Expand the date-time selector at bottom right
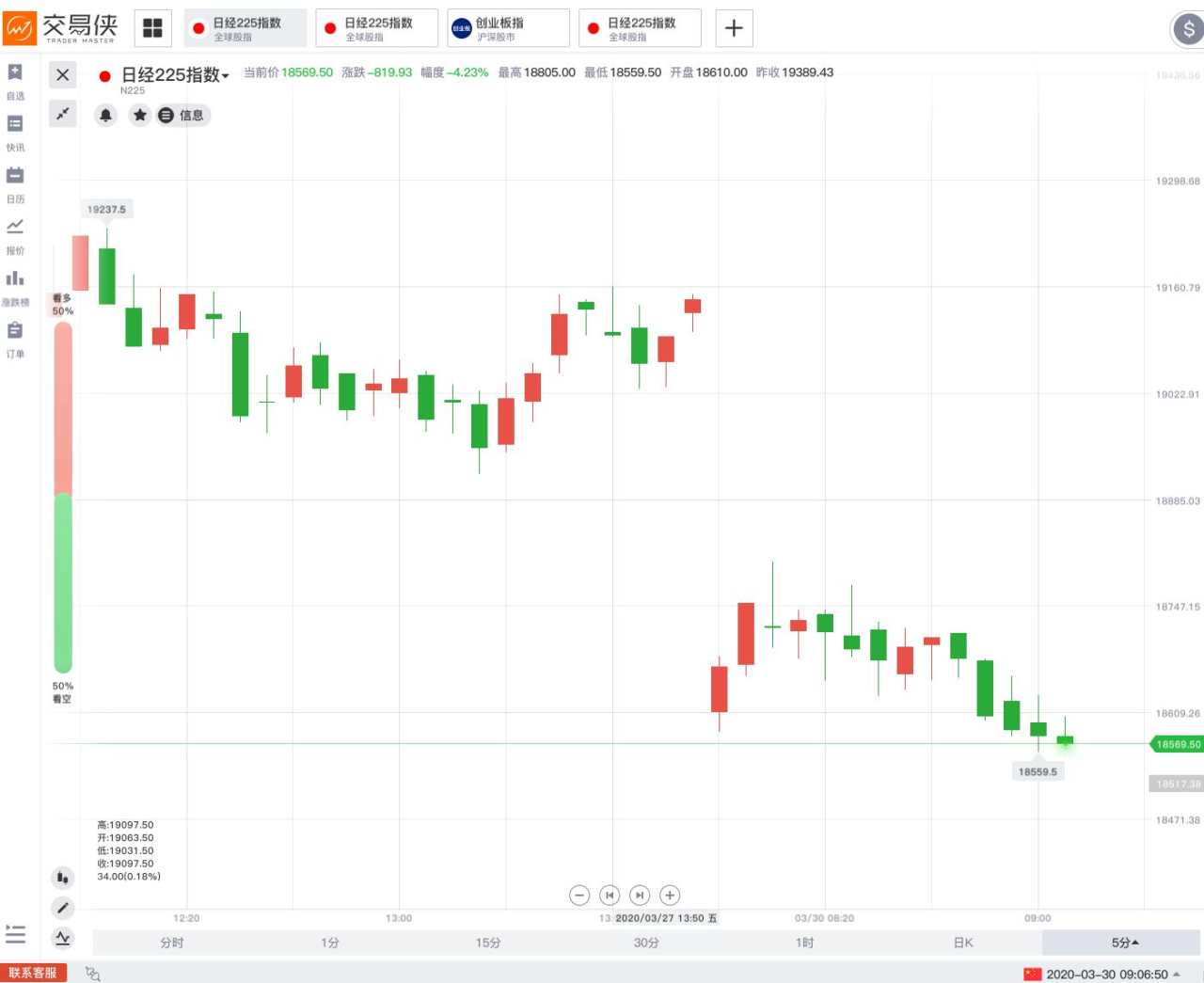 point(1179,975)
